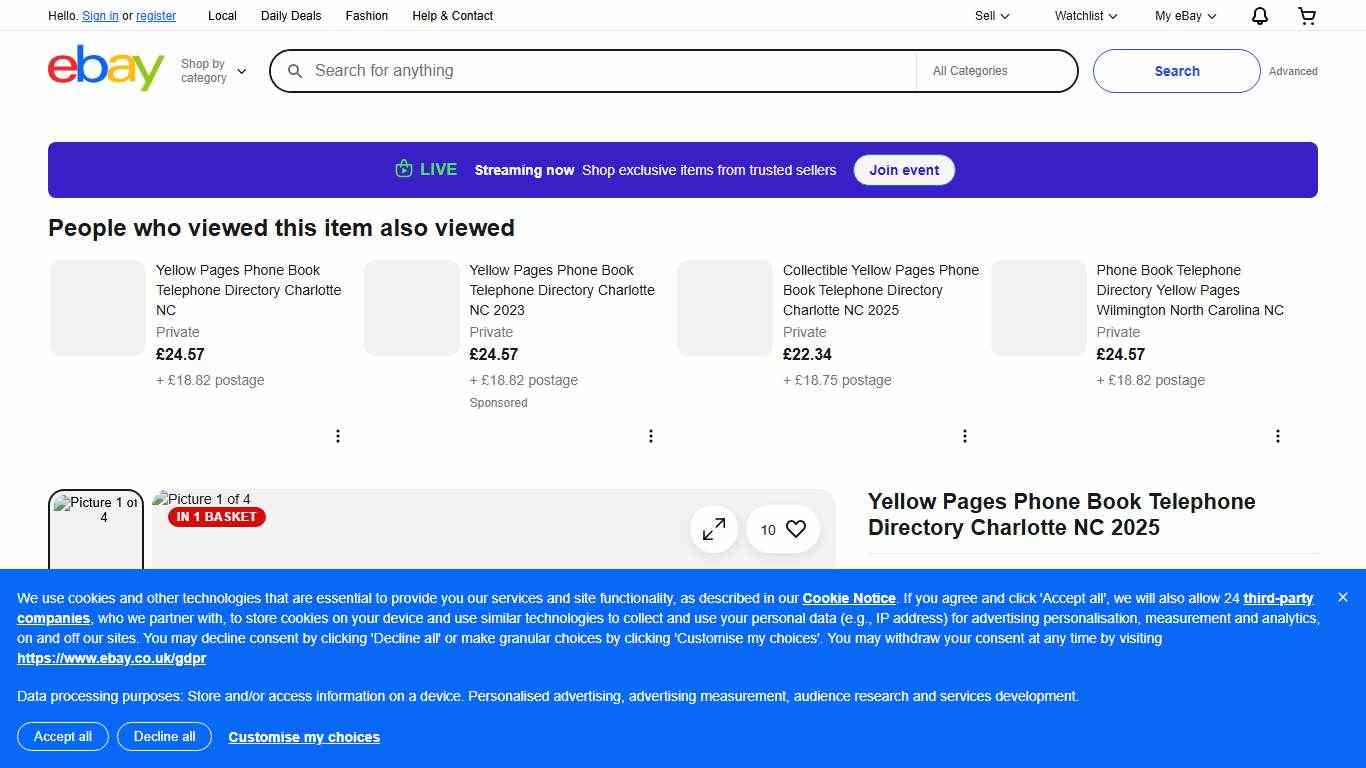
Task: Click the magnifying glass search icon
Action: click(295, 71)
